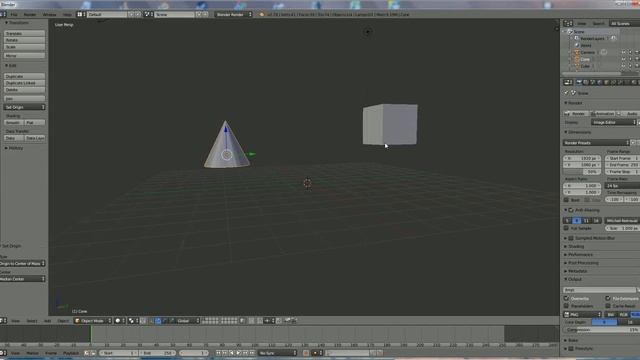Viewport: 640px width, 360px height.
Task: Click the play animation button
Action: click(238, 353)
